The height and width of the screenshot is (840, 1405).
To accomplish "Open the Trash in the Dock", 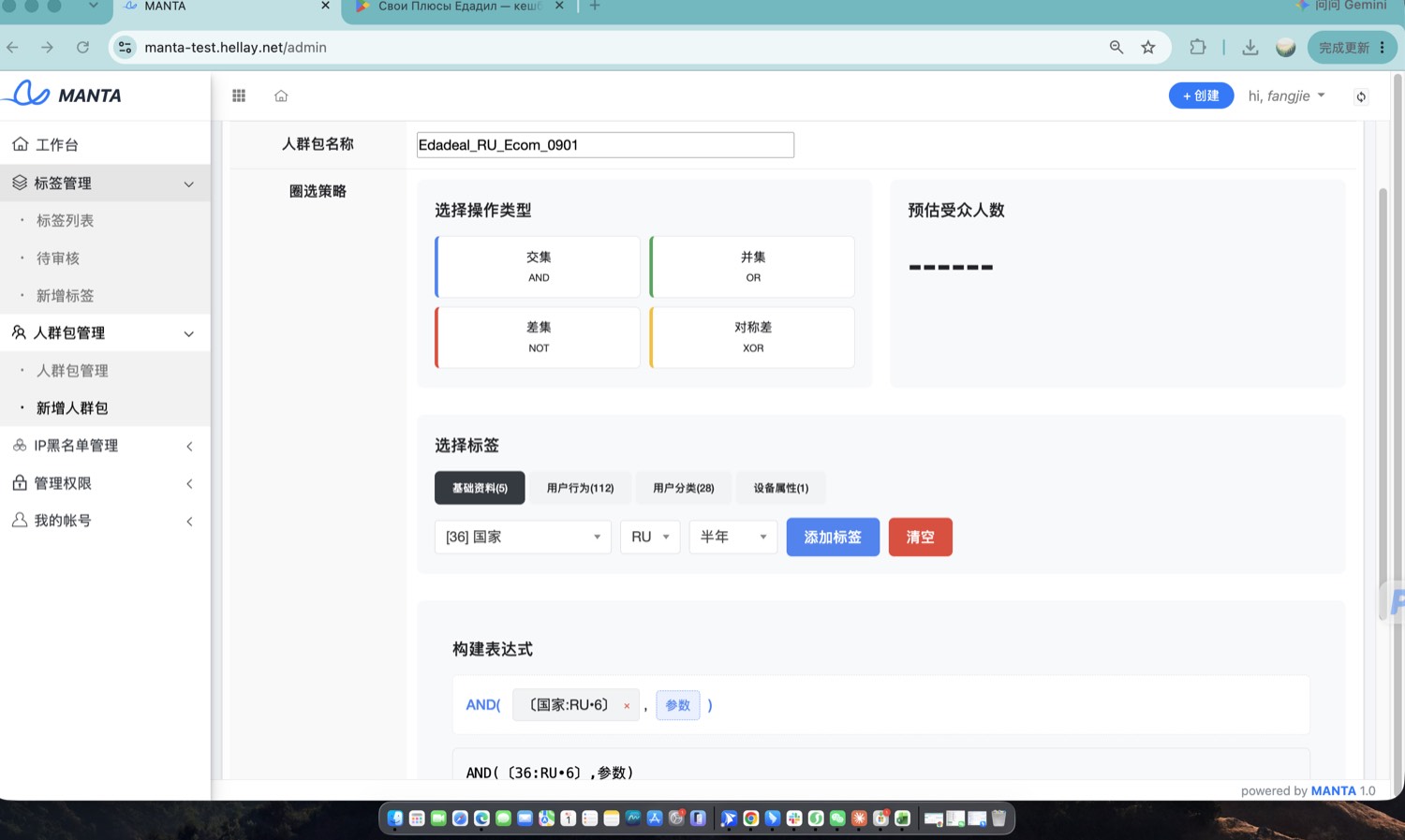I will pos(998,818).
